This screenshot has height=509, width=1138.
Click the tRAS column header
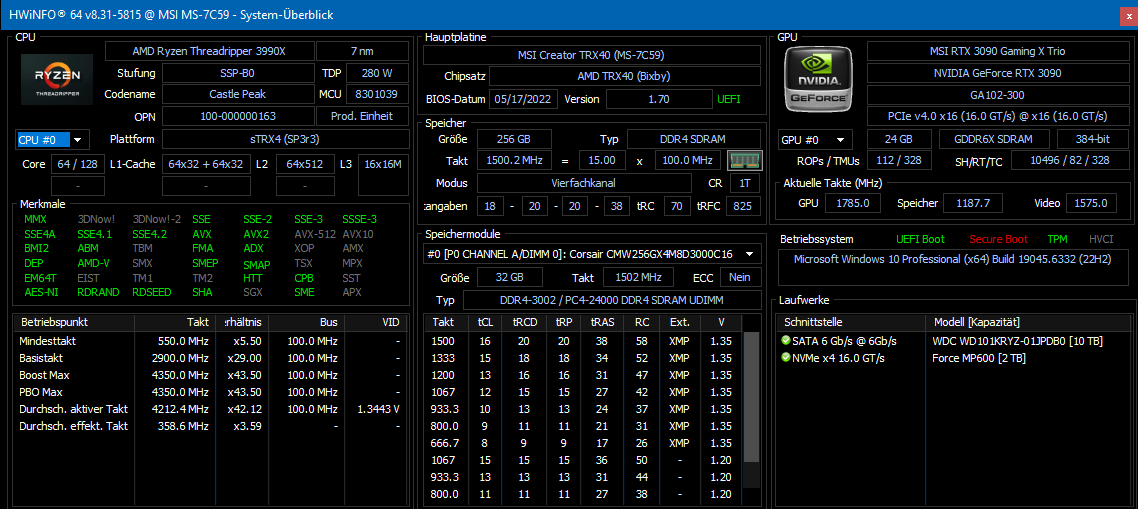click(601, 322)
